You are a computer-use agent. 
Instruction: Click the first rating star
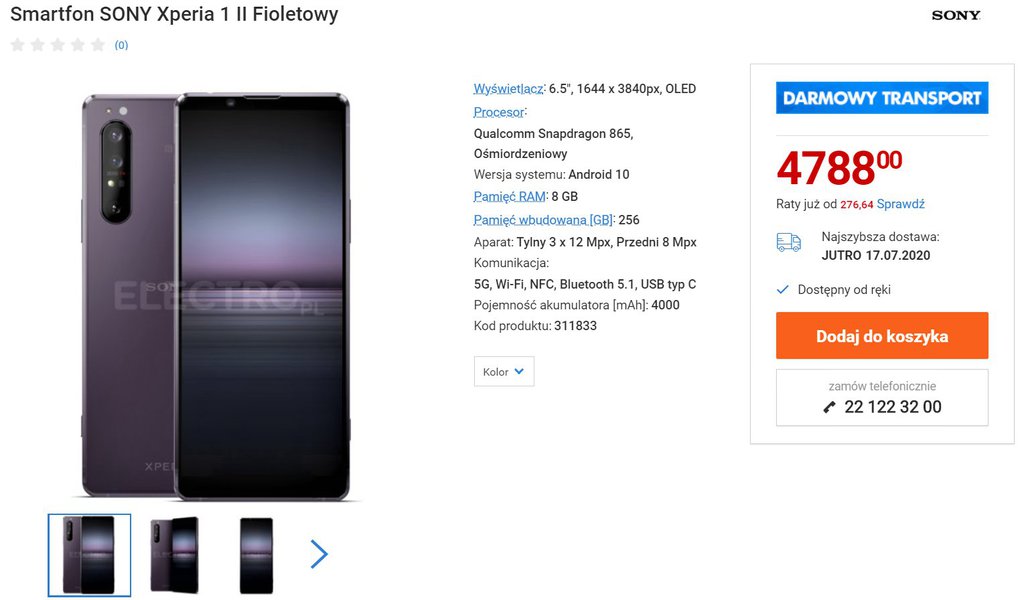pos(17,44)
